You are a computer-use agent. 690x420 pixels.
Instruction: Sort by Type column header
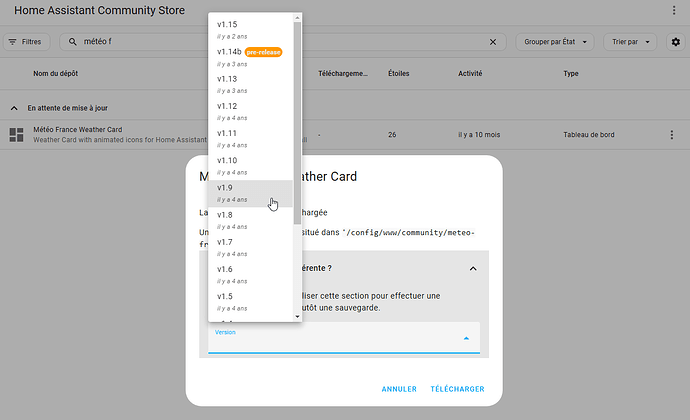(x=571, y=74)
